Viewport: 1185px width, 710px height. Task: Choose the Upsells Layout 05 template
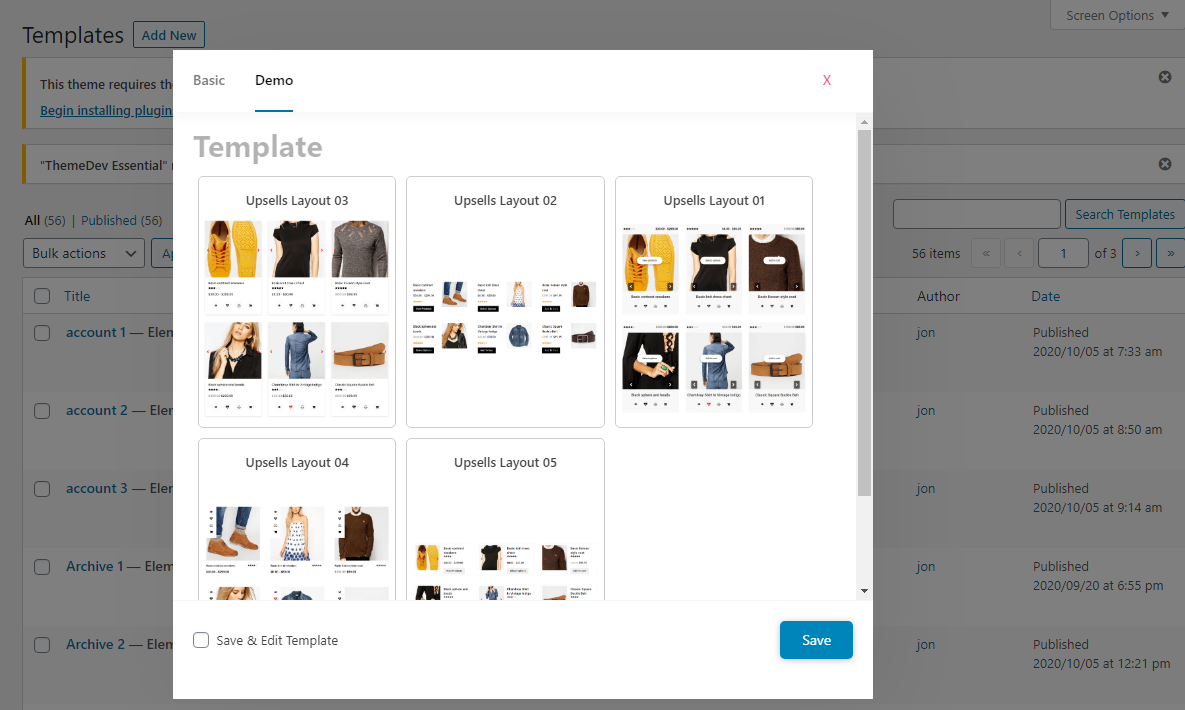coord(506,519)
